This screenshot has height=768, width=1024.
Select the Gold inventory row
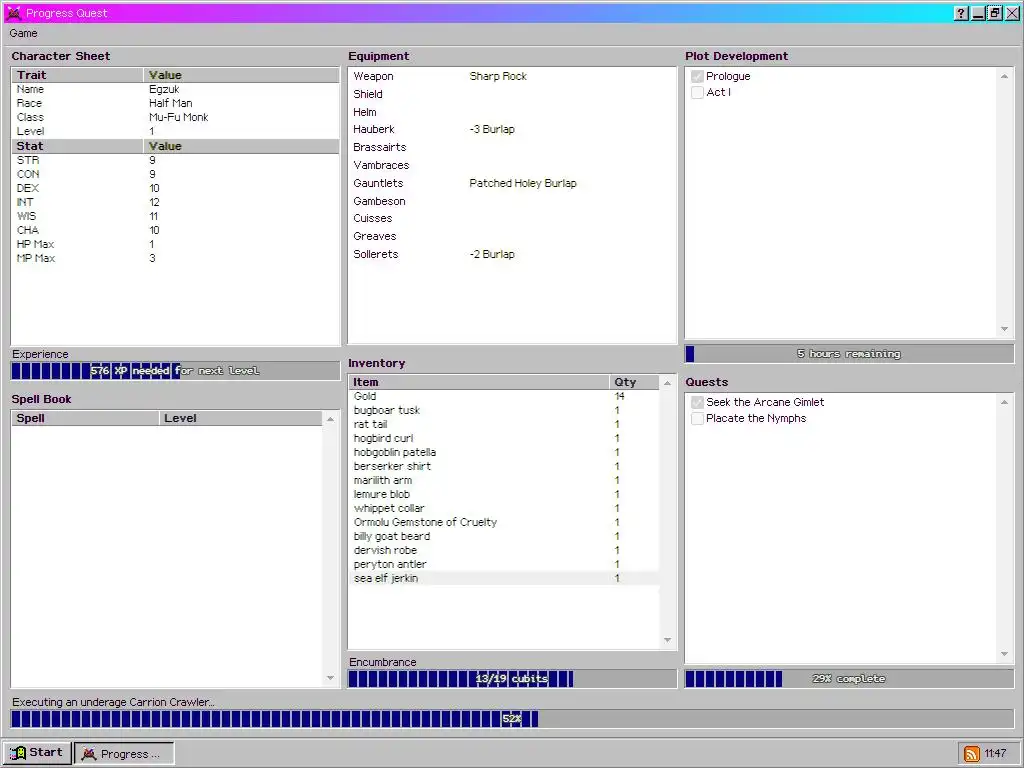[x=504, y=396]
